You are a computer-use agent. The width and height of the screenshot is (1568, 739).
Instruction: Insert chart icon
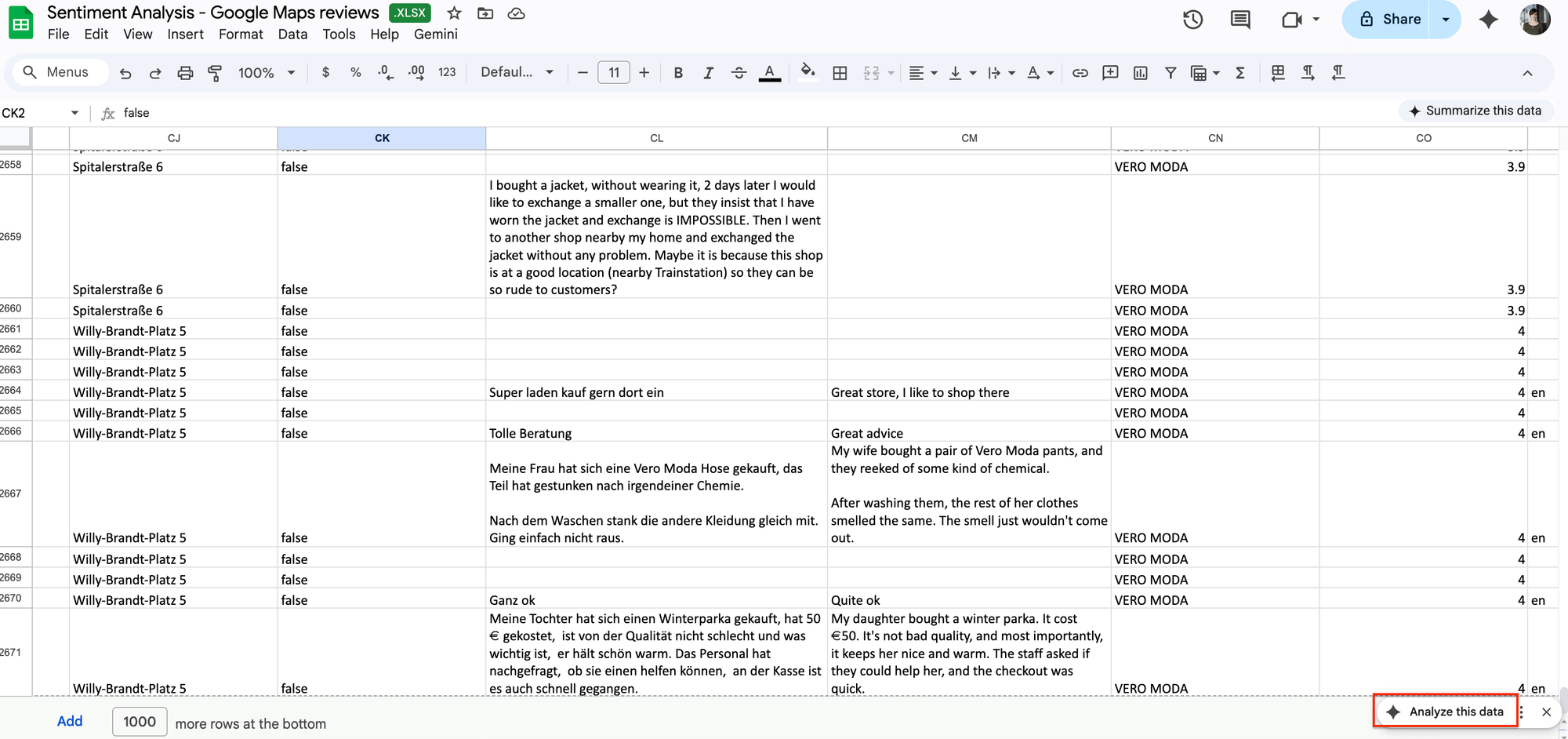tap(1141, 73)
